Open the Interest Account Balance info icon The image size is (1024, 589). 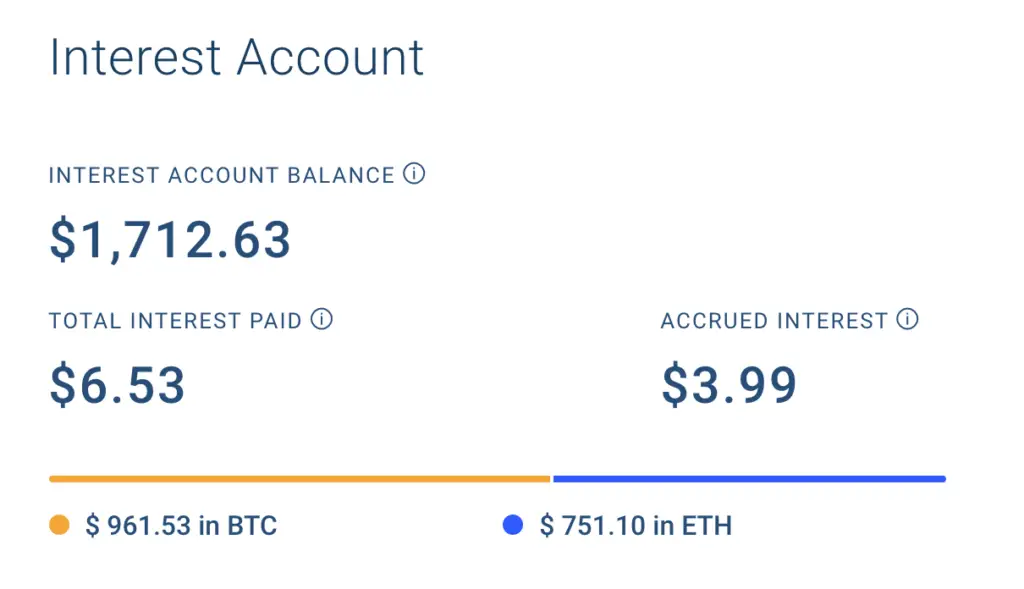414,174
